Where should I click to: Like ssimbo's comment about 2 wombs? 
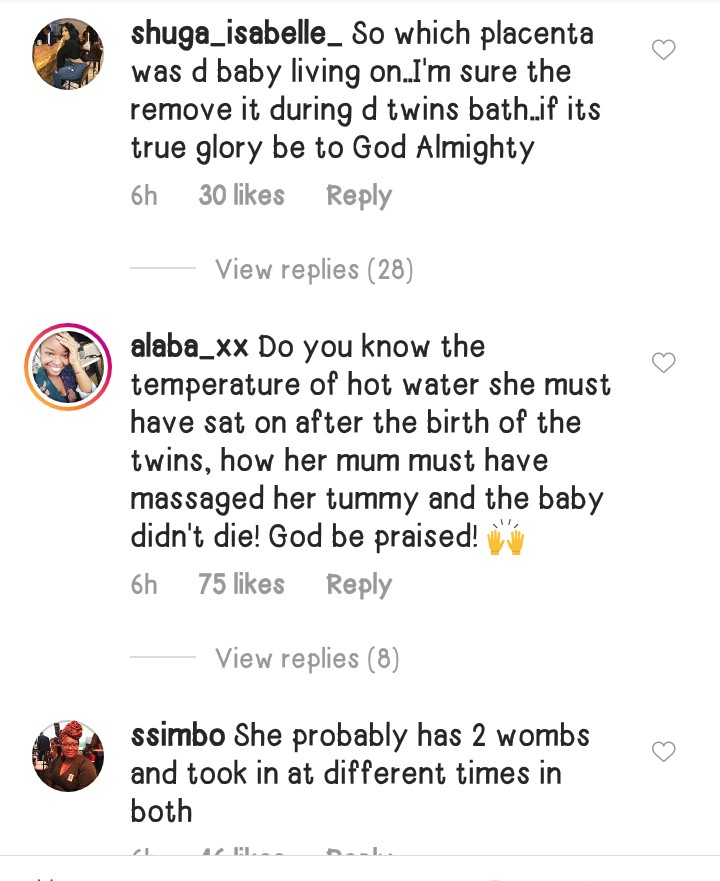point(663,751)
